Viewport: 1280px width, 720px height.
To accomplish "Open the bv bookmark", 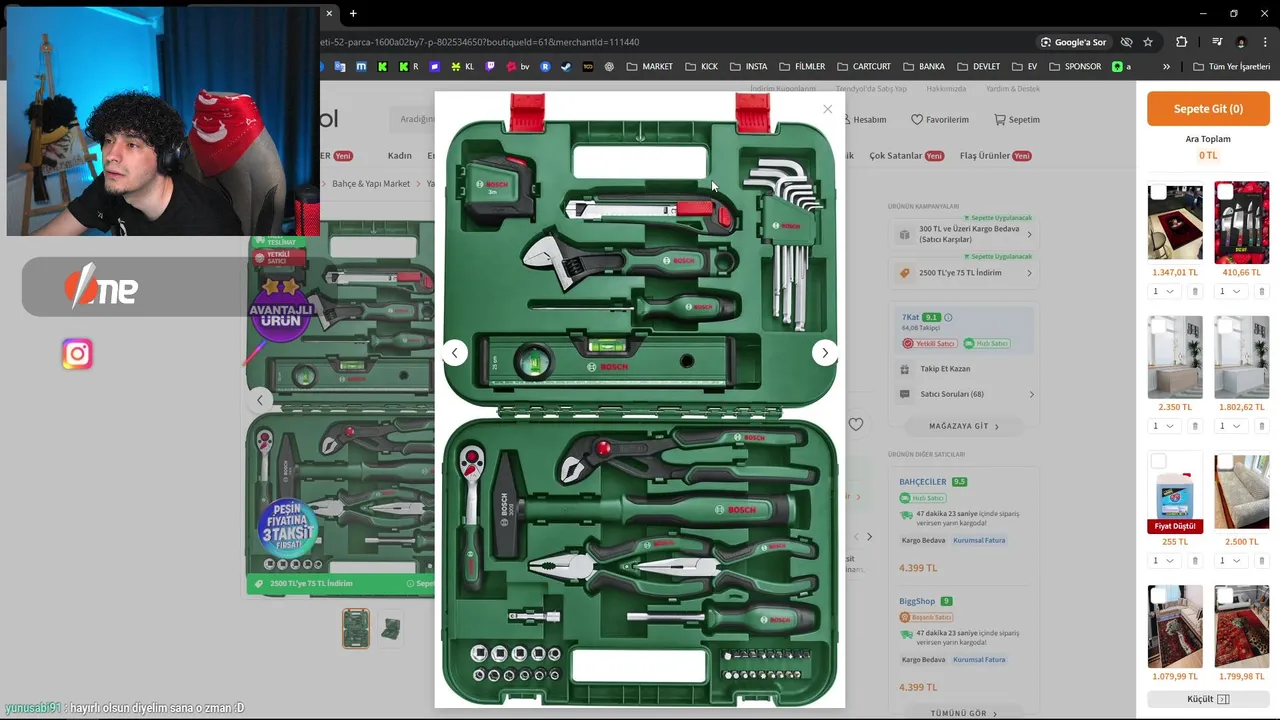I will tap(518, 66).
